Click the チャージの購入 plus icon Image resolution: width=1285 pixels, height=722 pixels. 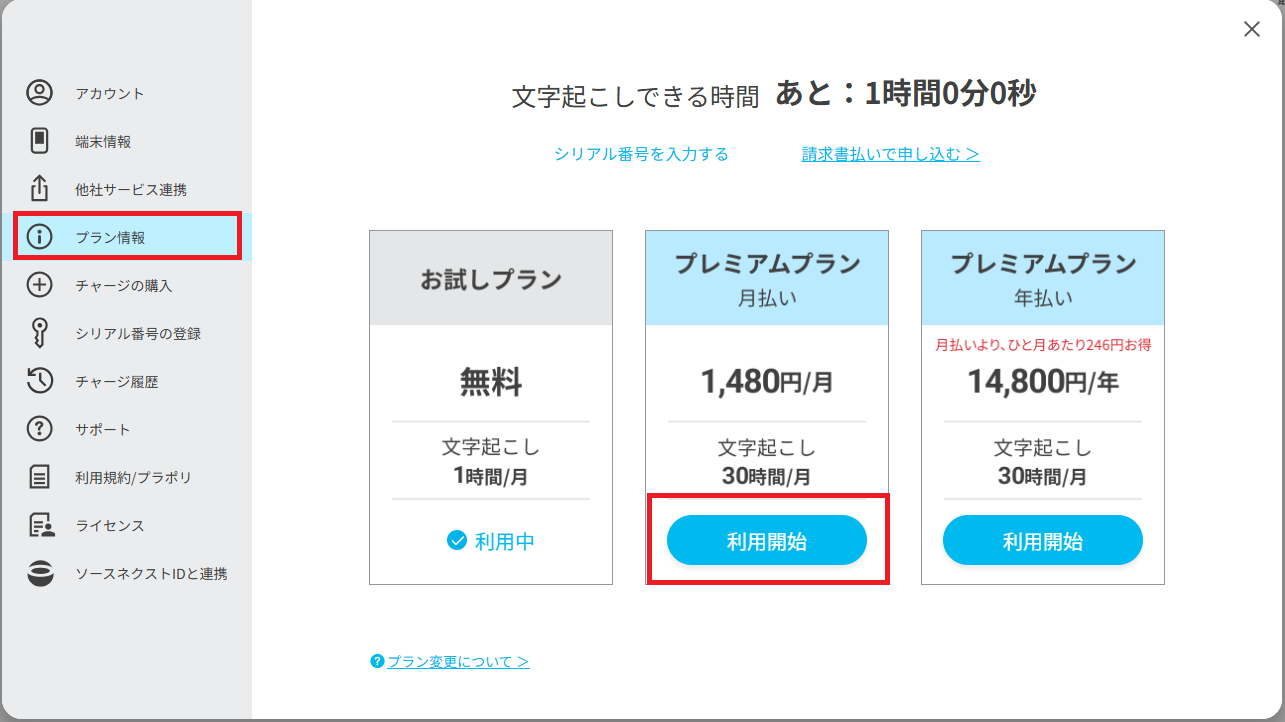pos(39,285)
